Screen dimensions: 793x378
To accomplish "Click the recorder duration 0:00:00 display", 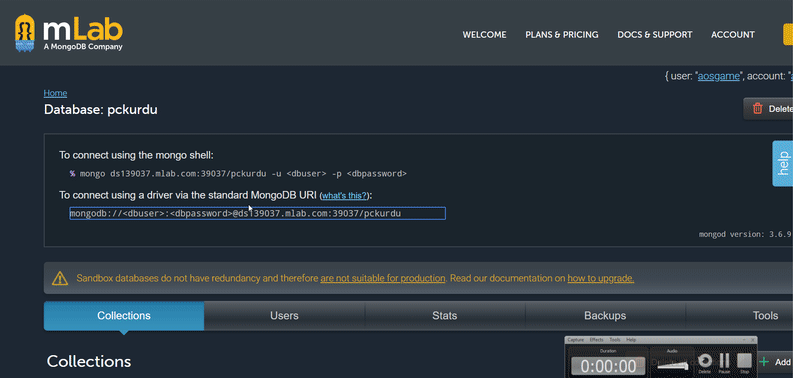I will (x=608, y=365).
